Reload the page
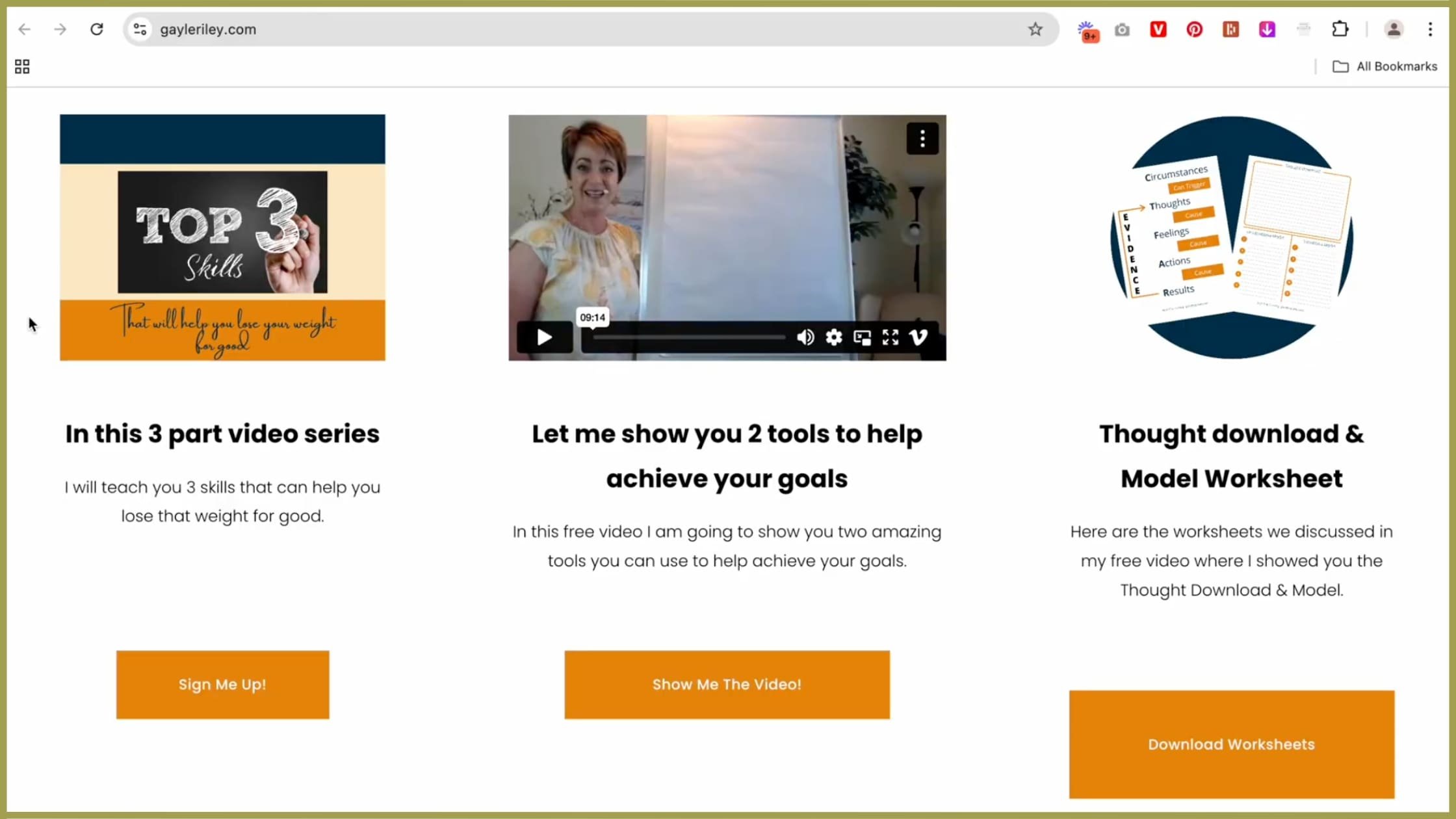The width and height of the screenshot is (1456, 819). 97,29
